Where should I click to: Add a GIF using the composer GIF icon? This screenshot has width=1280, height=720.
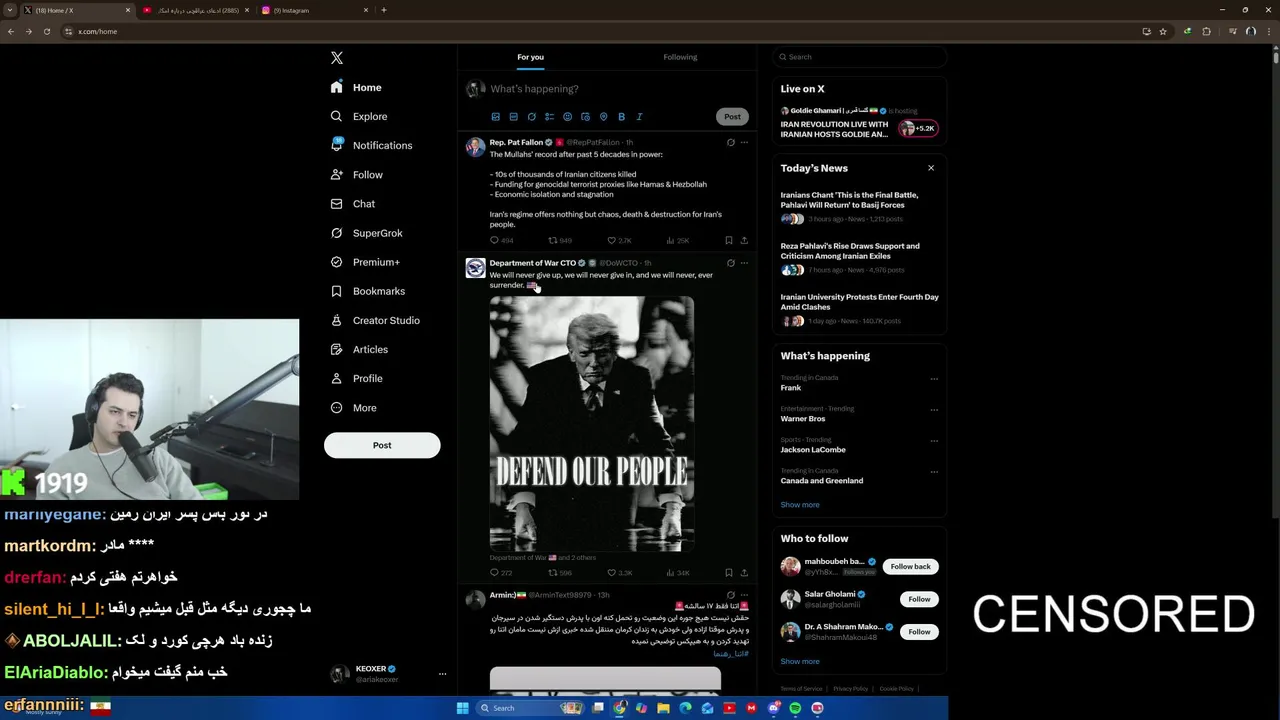(513, 117)
